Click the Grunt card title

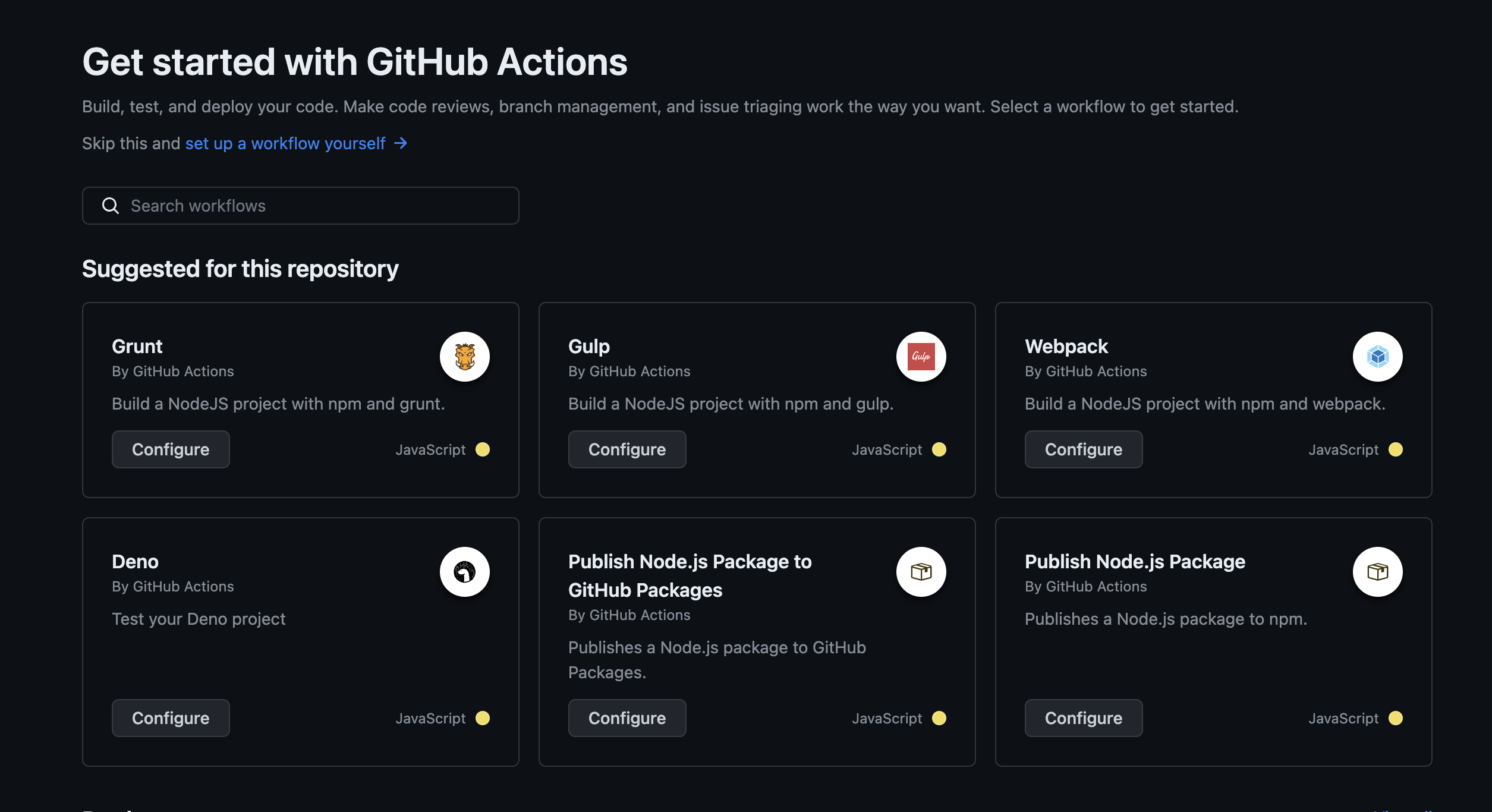pyautogui.click(x=137, y=347)
